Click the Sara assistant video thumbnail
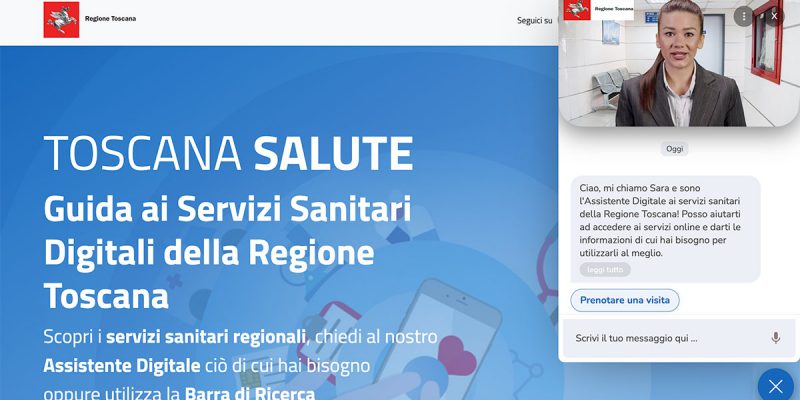 (679, 63)
